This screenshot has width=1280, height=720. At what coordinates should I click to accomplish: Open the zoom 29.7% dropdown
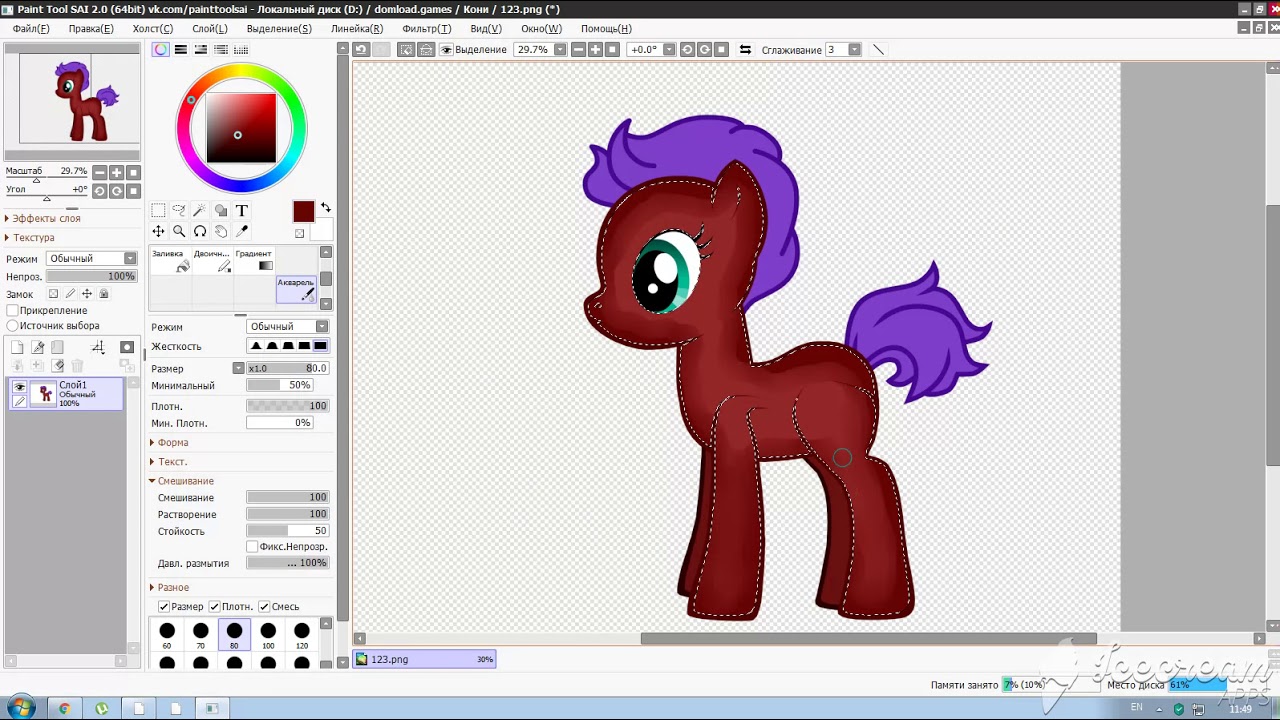pyautogui.click(x=560, y=49)
